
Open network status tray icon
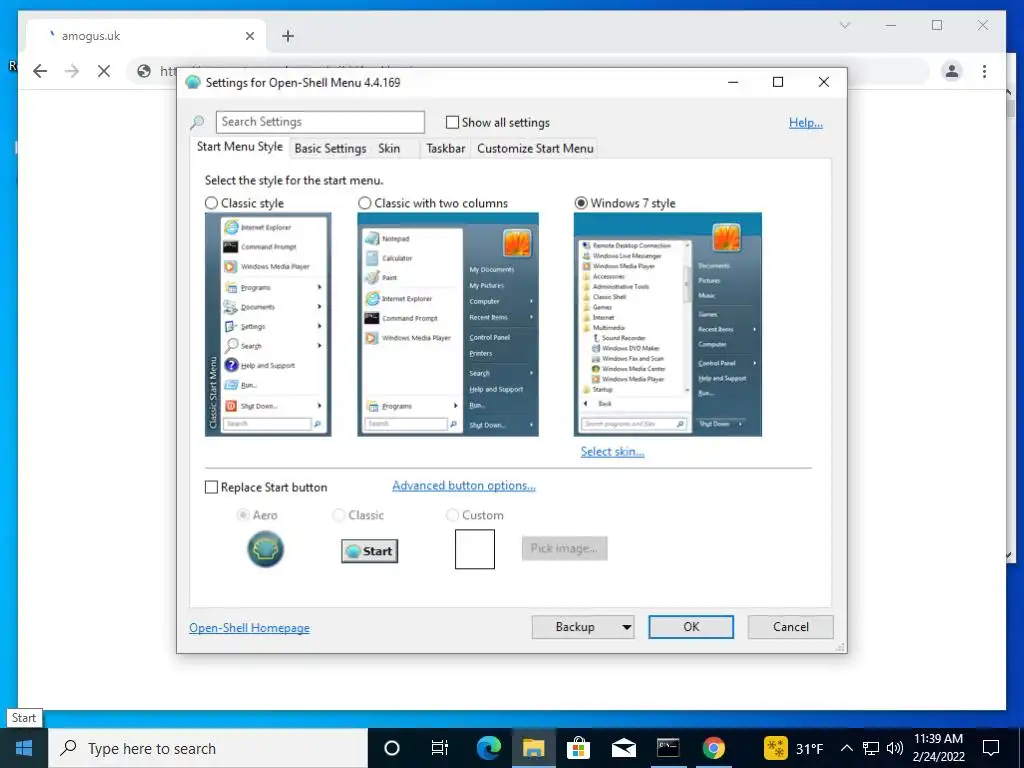pyautogui.click(x=871, y=748)
